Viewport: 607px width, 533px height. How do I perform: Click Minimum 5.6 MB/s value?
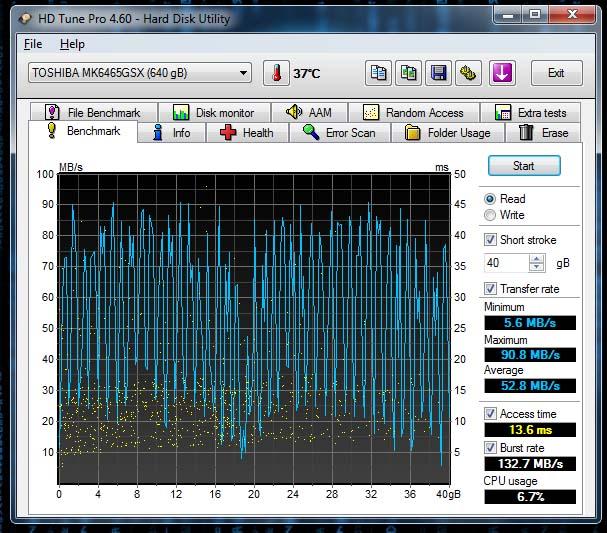click(x=530, y=322)
